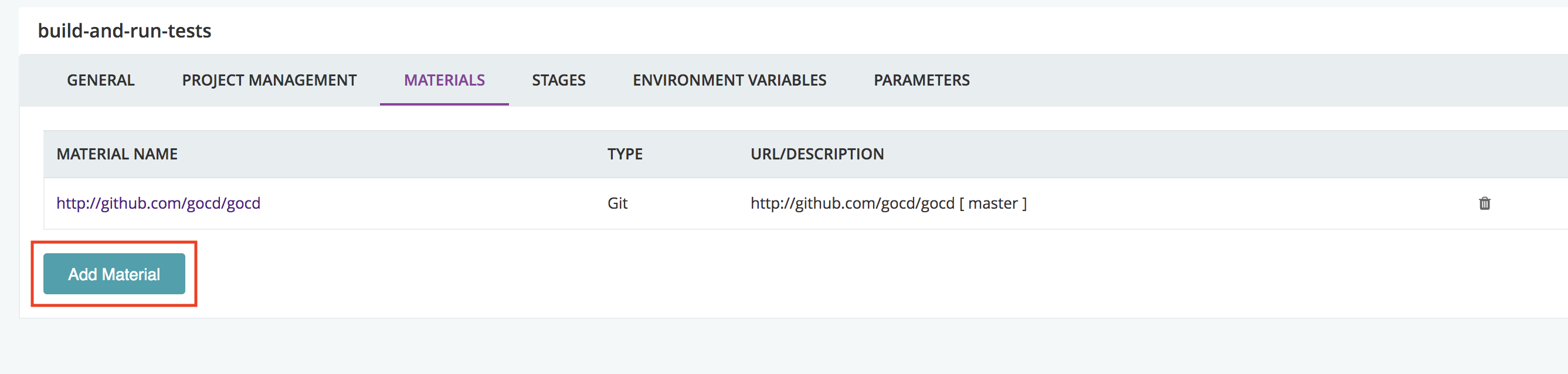Image resolution: width=1568 pixels, height=374 pixels.
Task: Switch to the General tab
Action: click(100, 80)
